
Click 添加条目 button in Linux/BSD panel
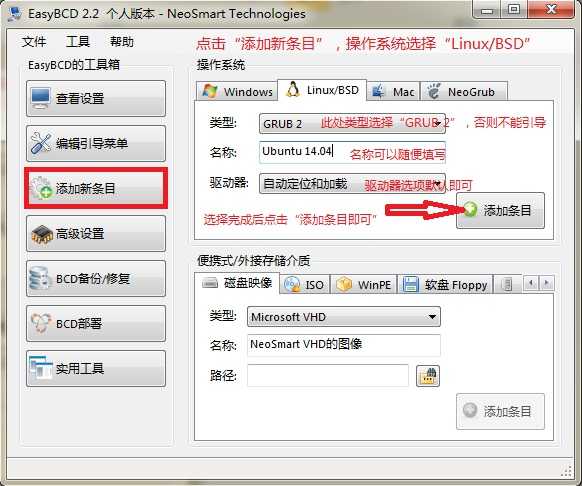[500, 210]
